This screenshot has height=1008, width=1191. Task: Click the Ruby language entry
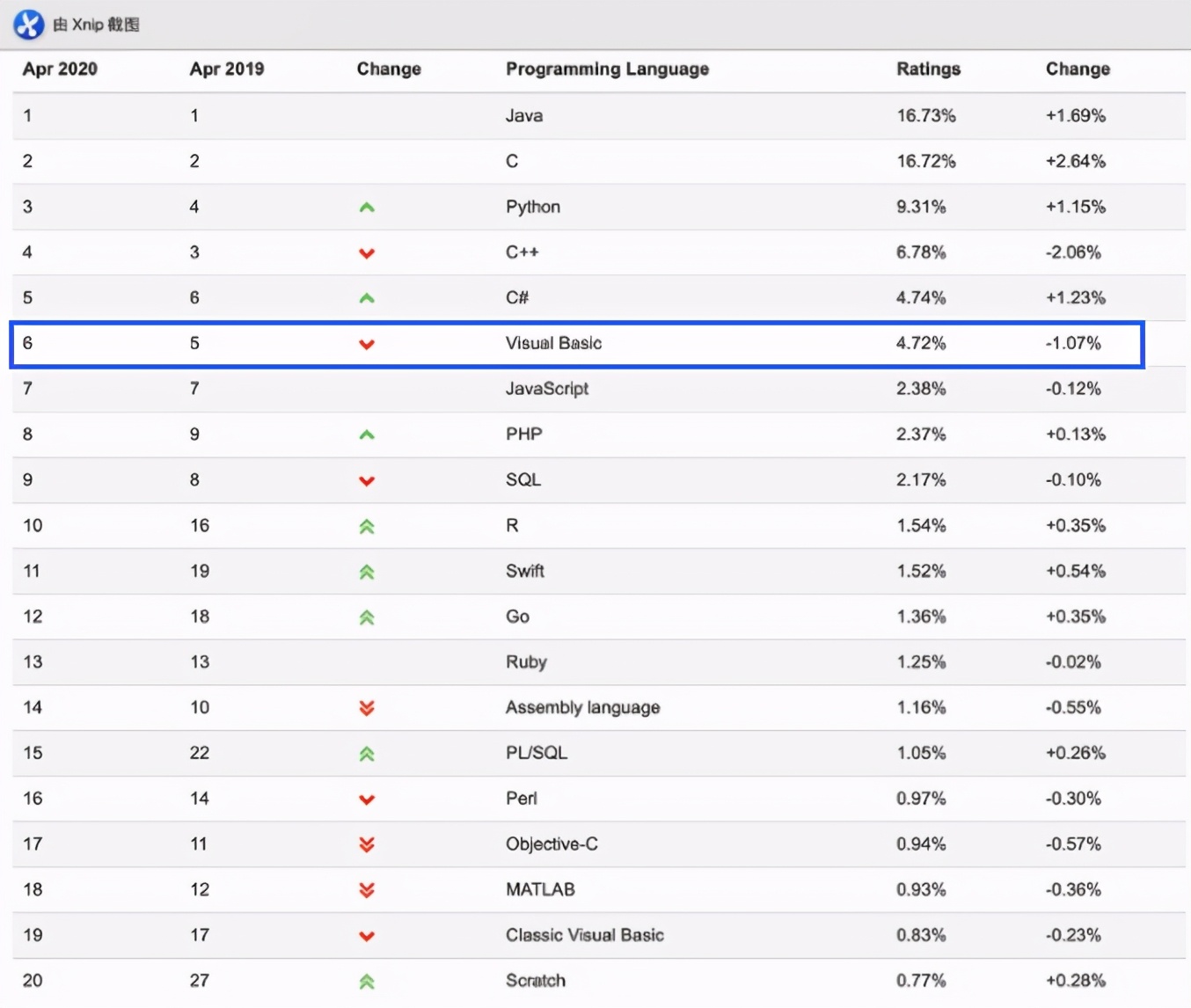coord(526,662)
